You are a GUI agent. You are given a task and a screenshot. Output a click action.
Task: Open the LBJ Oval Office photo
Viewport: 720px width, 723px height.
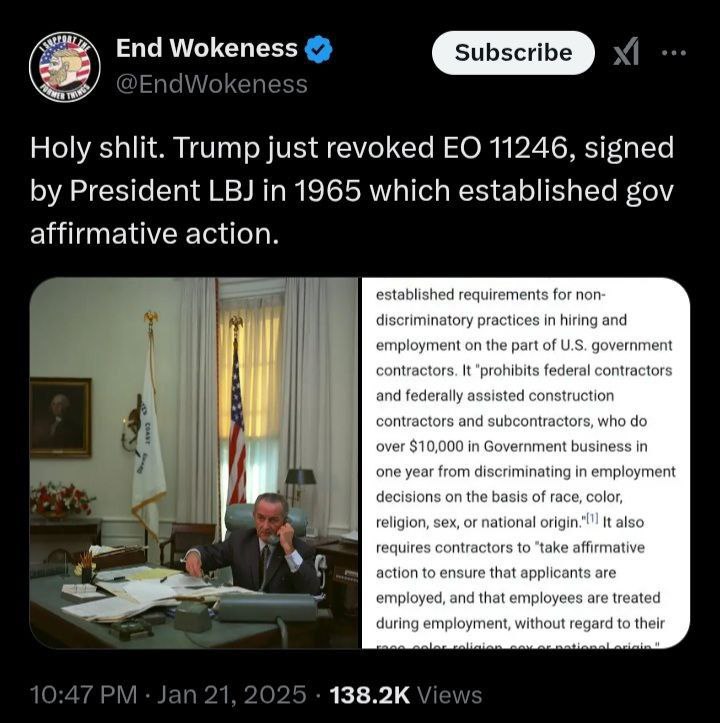tap(194, 463)
